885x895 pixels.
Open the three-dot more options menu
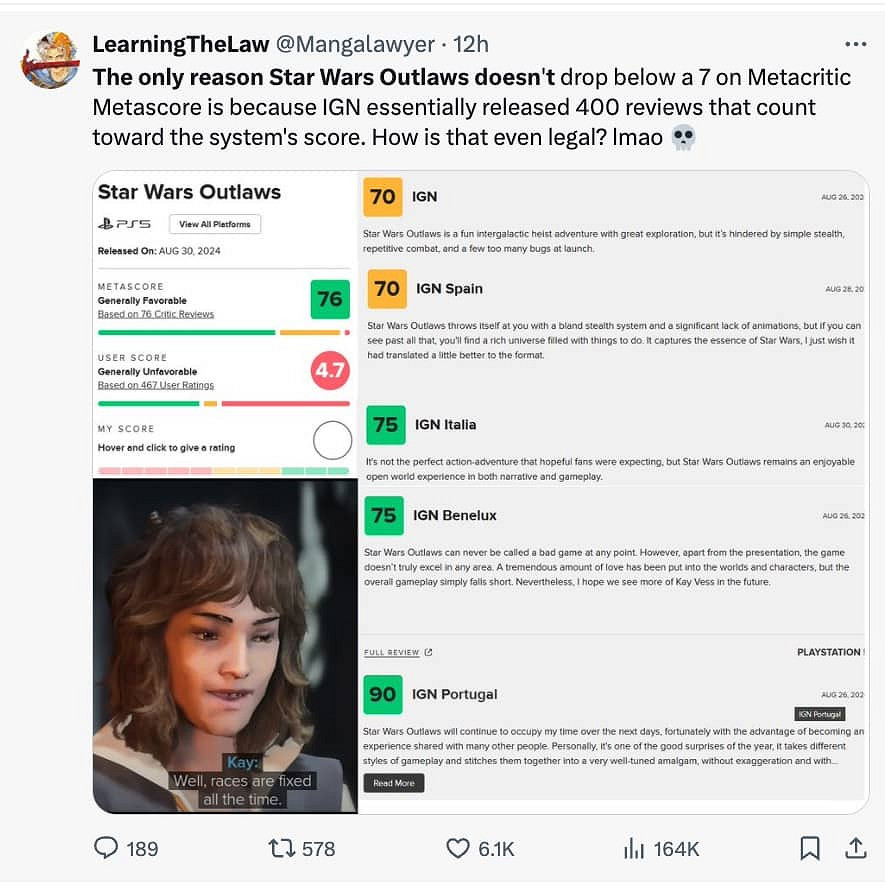click(x=855, y=44)
